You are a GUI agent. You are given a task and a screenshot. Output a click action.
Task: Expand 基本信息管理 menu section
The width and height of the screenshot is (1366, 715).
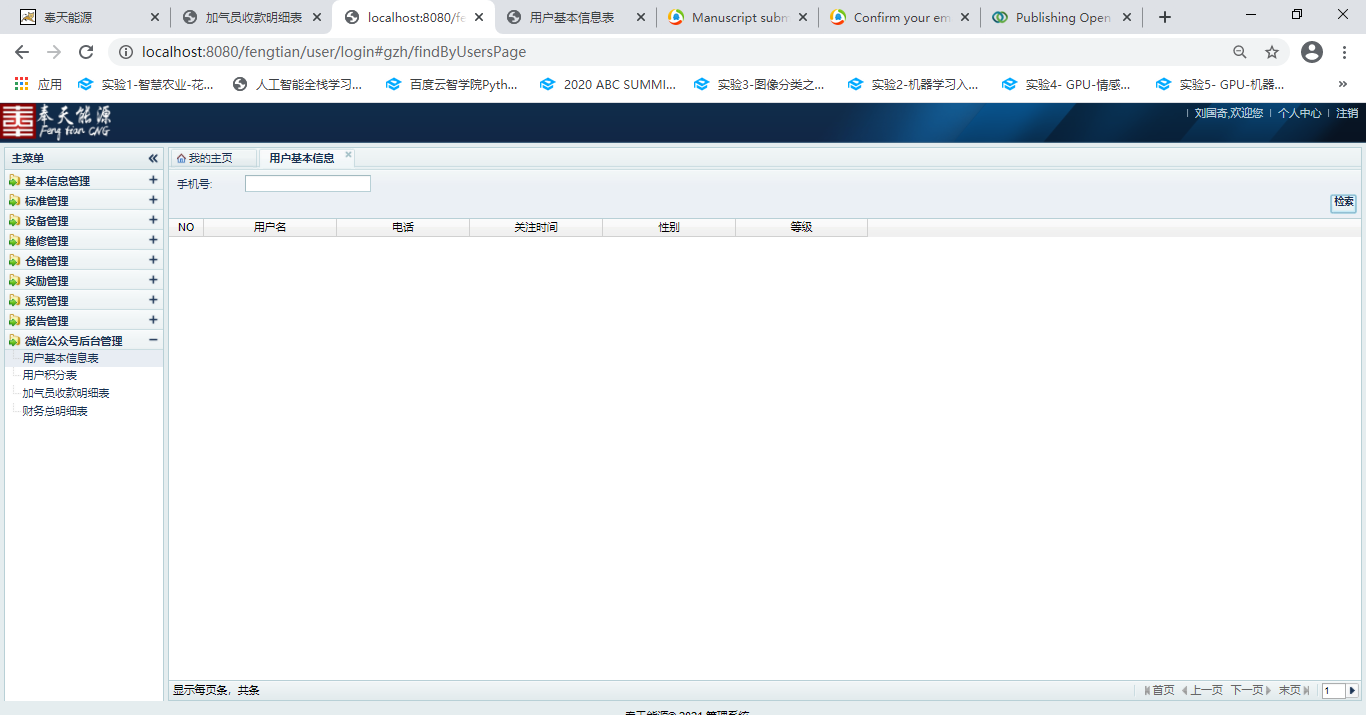[153, 180]
